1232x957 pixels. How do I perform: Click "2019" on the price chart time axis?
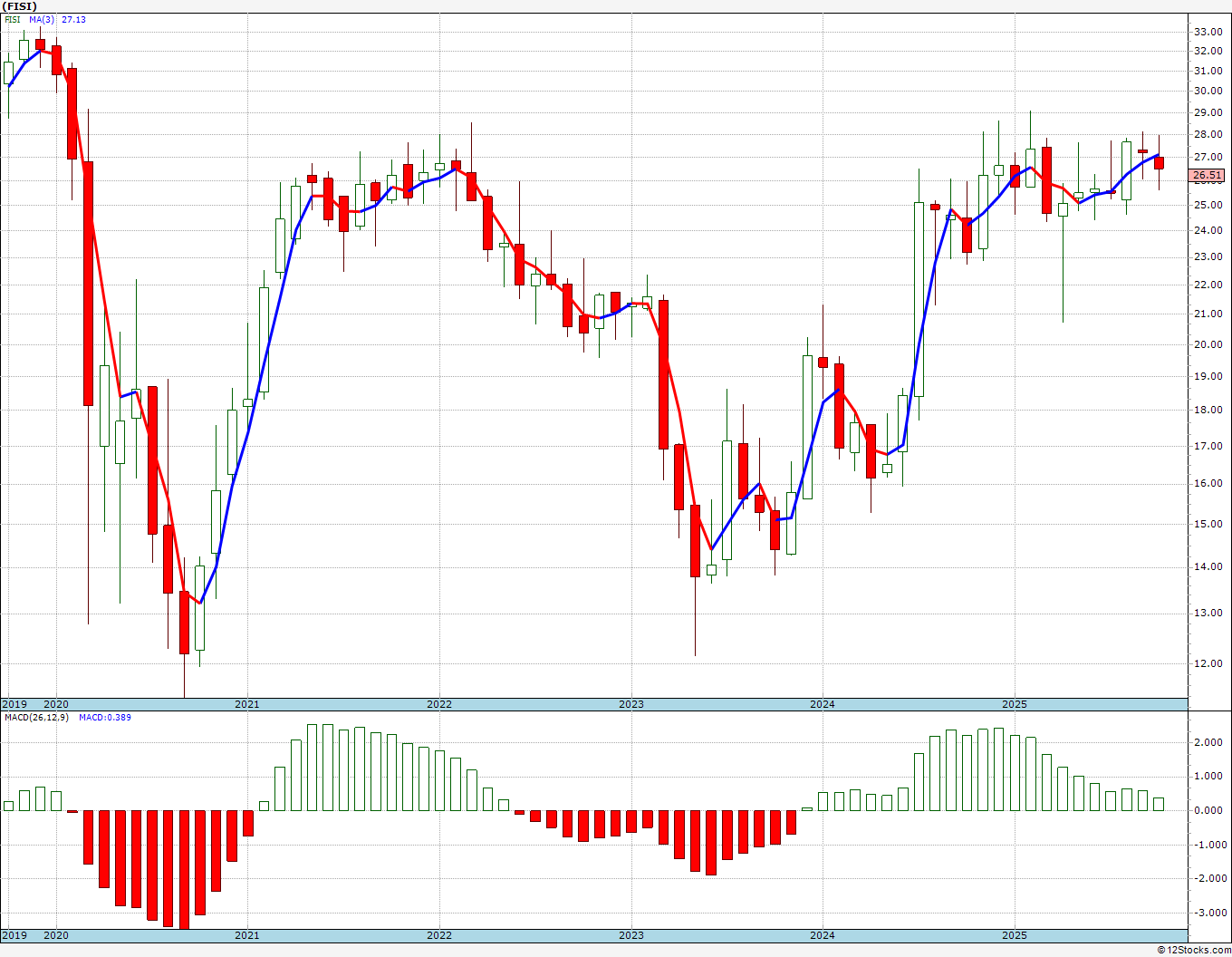coord(14,704)
